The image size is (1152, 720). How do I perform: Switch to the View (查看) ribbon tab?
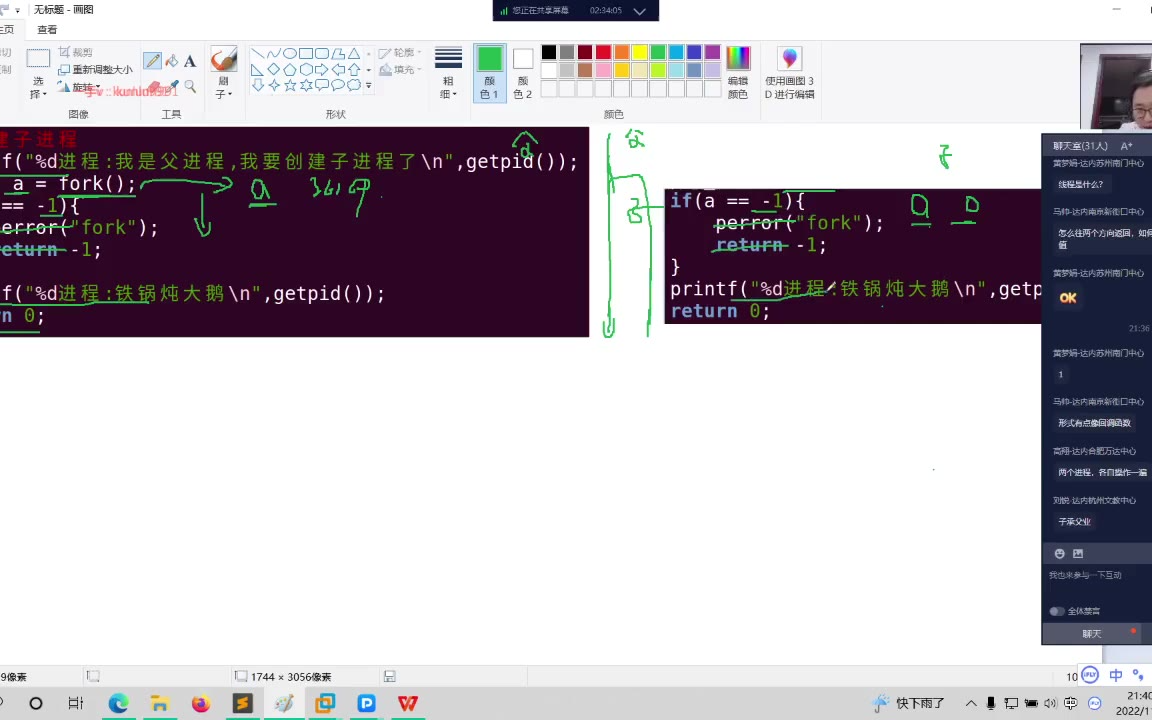[x=47, y=29]
